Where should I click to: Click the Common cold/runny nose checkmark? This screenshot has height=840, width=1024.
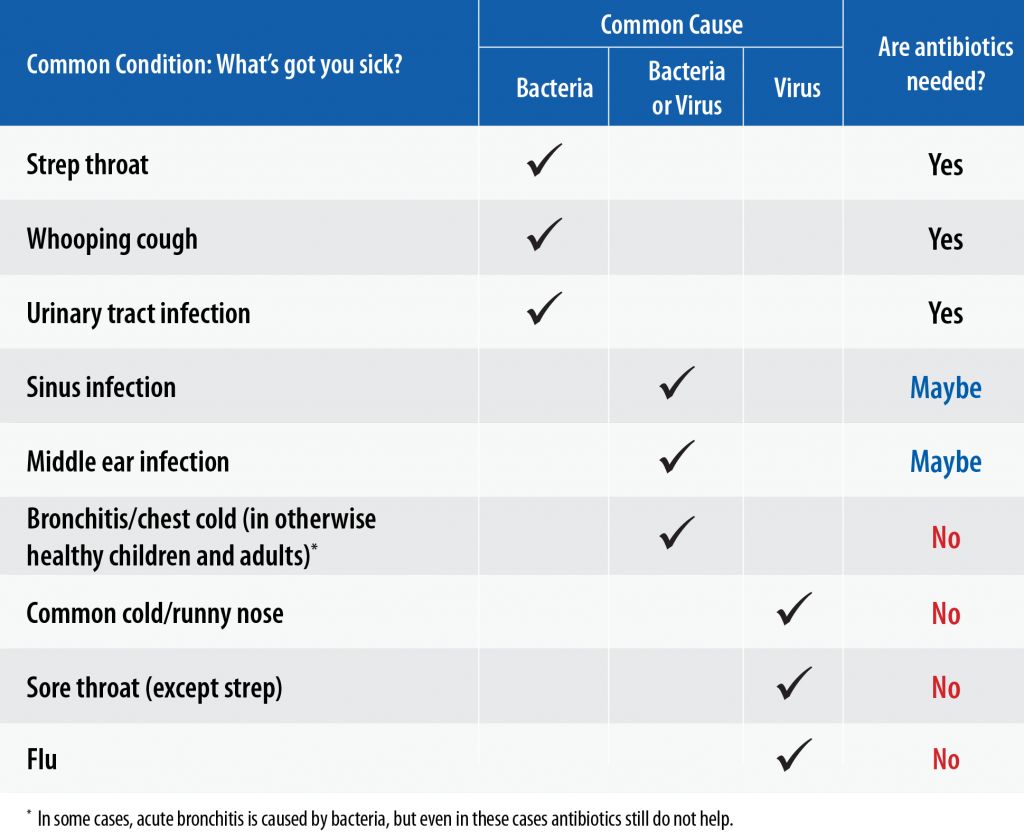pyautogui.click(x=794, y=609)
